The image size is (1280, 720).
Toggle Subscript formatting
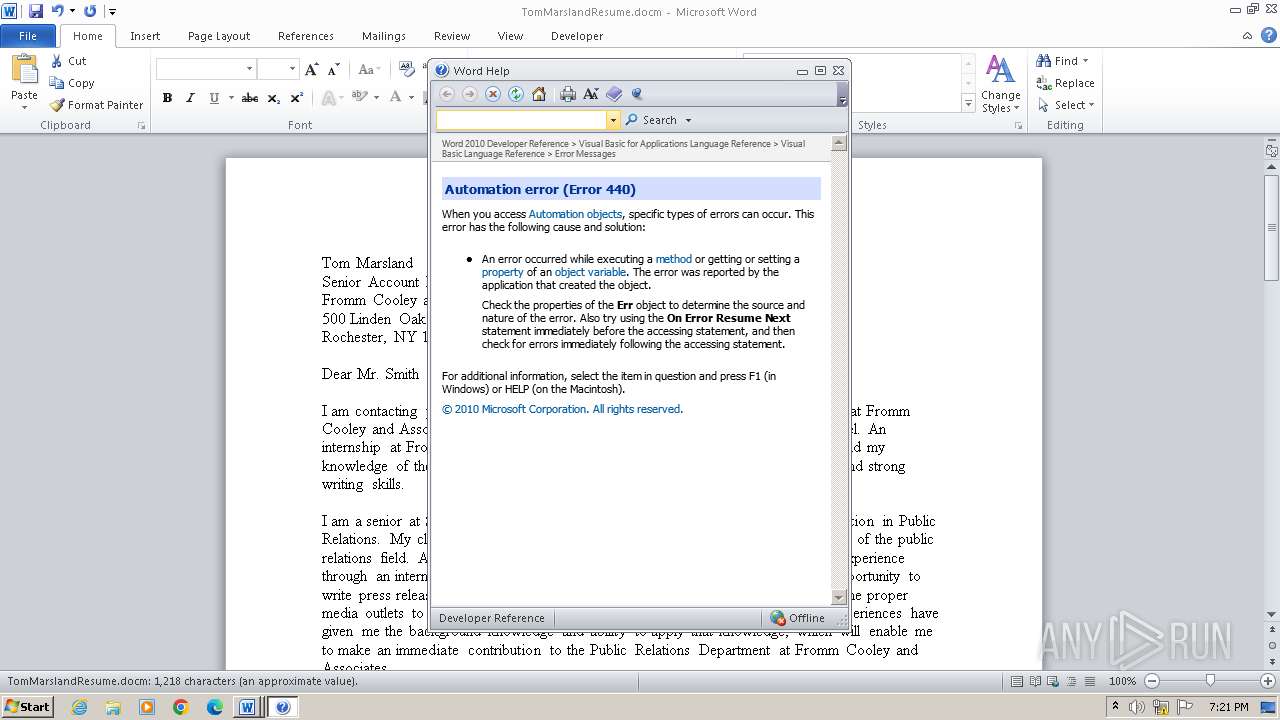click(273, 98)
